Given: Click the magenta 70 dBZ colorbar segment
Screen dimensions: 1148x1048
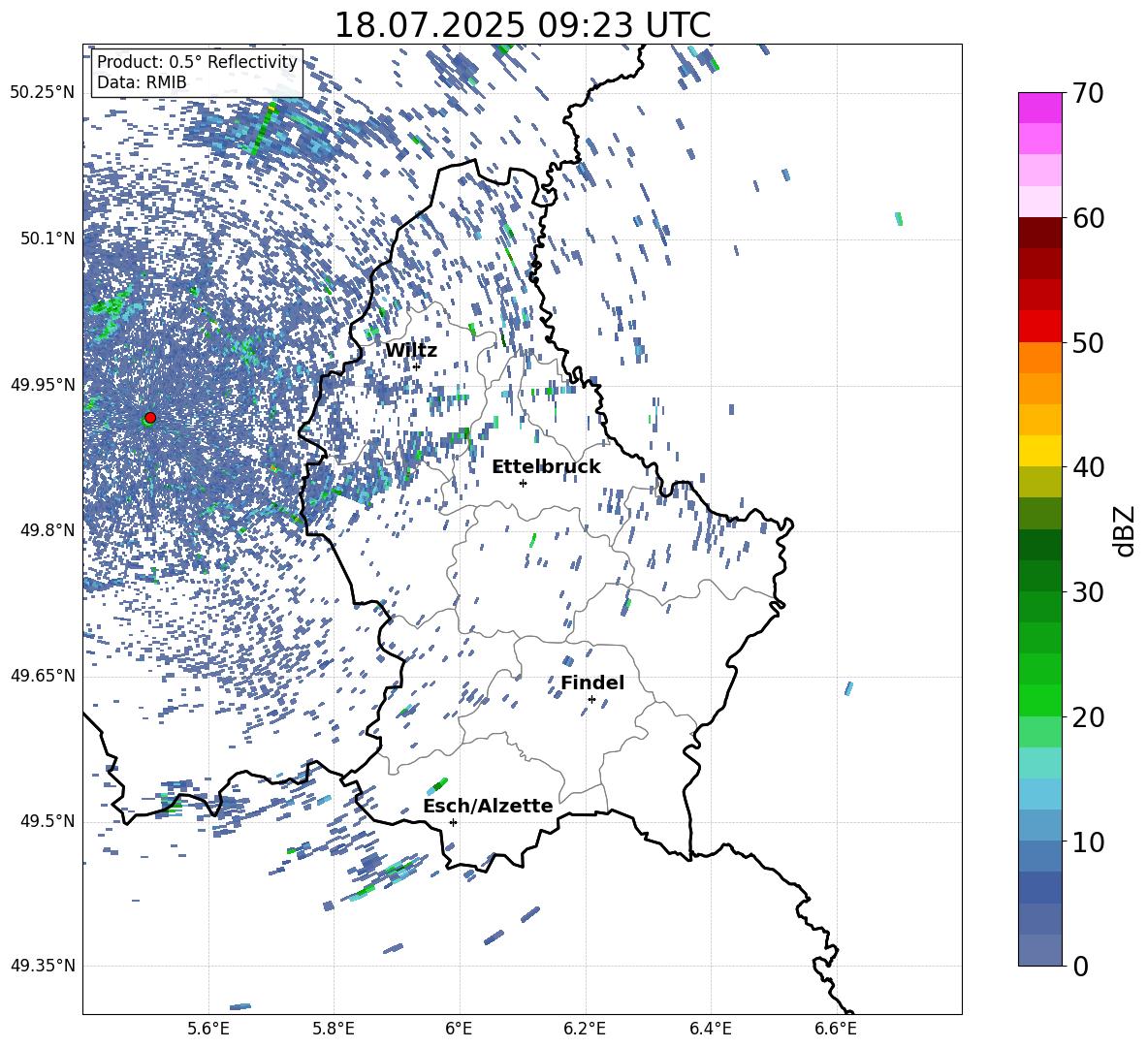Looking at the screenshot, I should pyautogui.click(x=1039, y=108).
